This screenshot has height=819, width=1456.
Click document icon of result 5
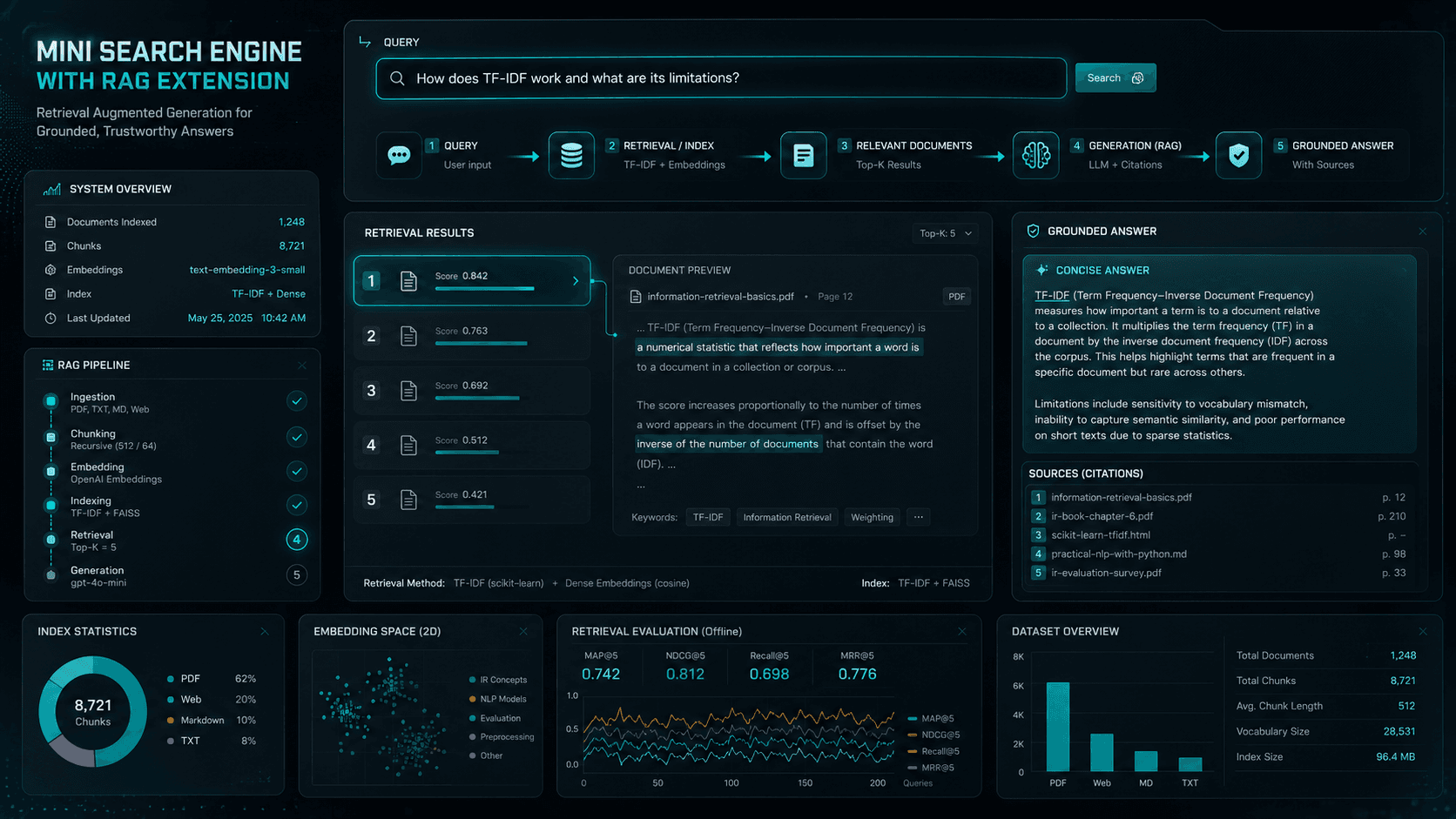coord(408,500)
